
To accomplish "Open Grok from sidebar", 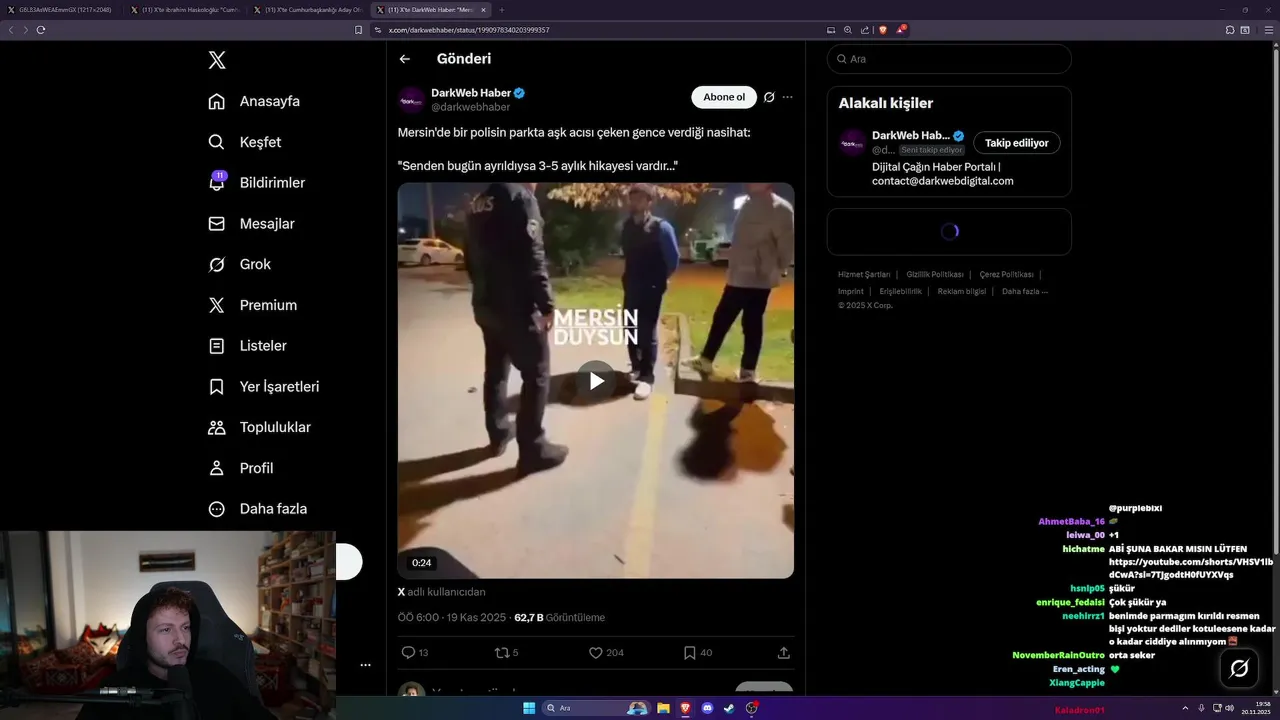I will coord(239,264).
